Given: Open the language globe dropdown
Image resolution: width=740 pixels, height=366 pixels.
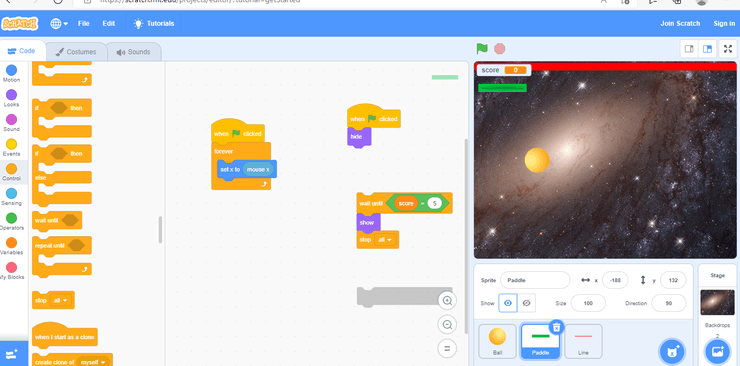Looking at the screenshot, I should pos(59,24).
